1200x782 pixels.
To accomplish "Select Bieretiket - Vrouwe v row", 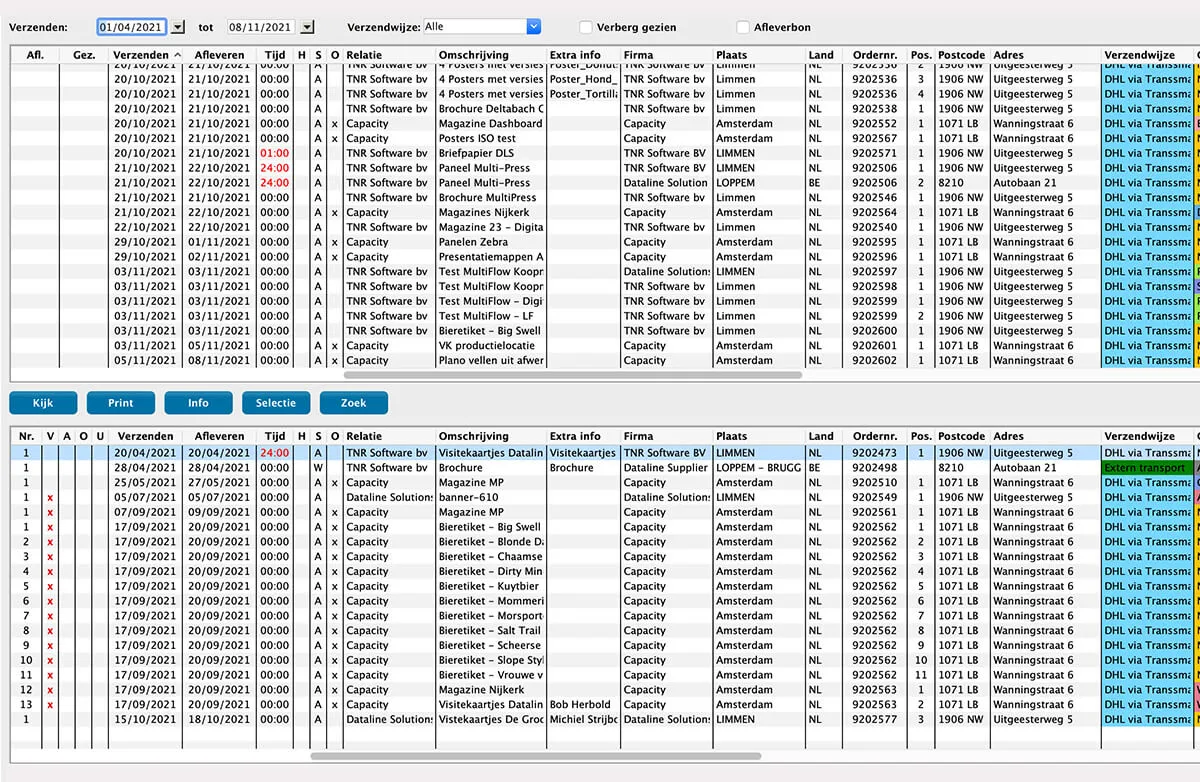I will coord(605,675).
